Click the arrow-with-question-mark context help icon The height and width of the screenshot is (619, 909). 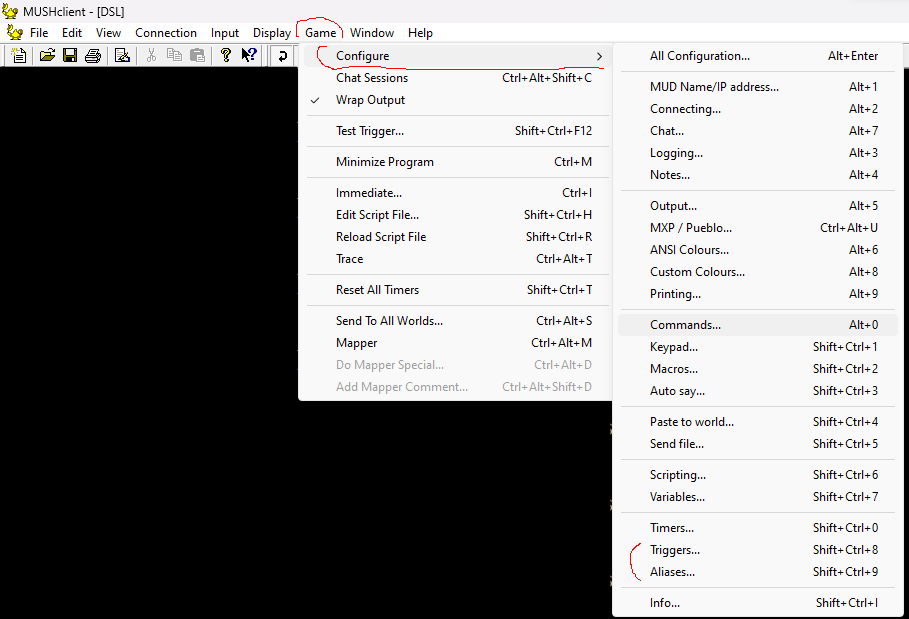tap(249, 56)
